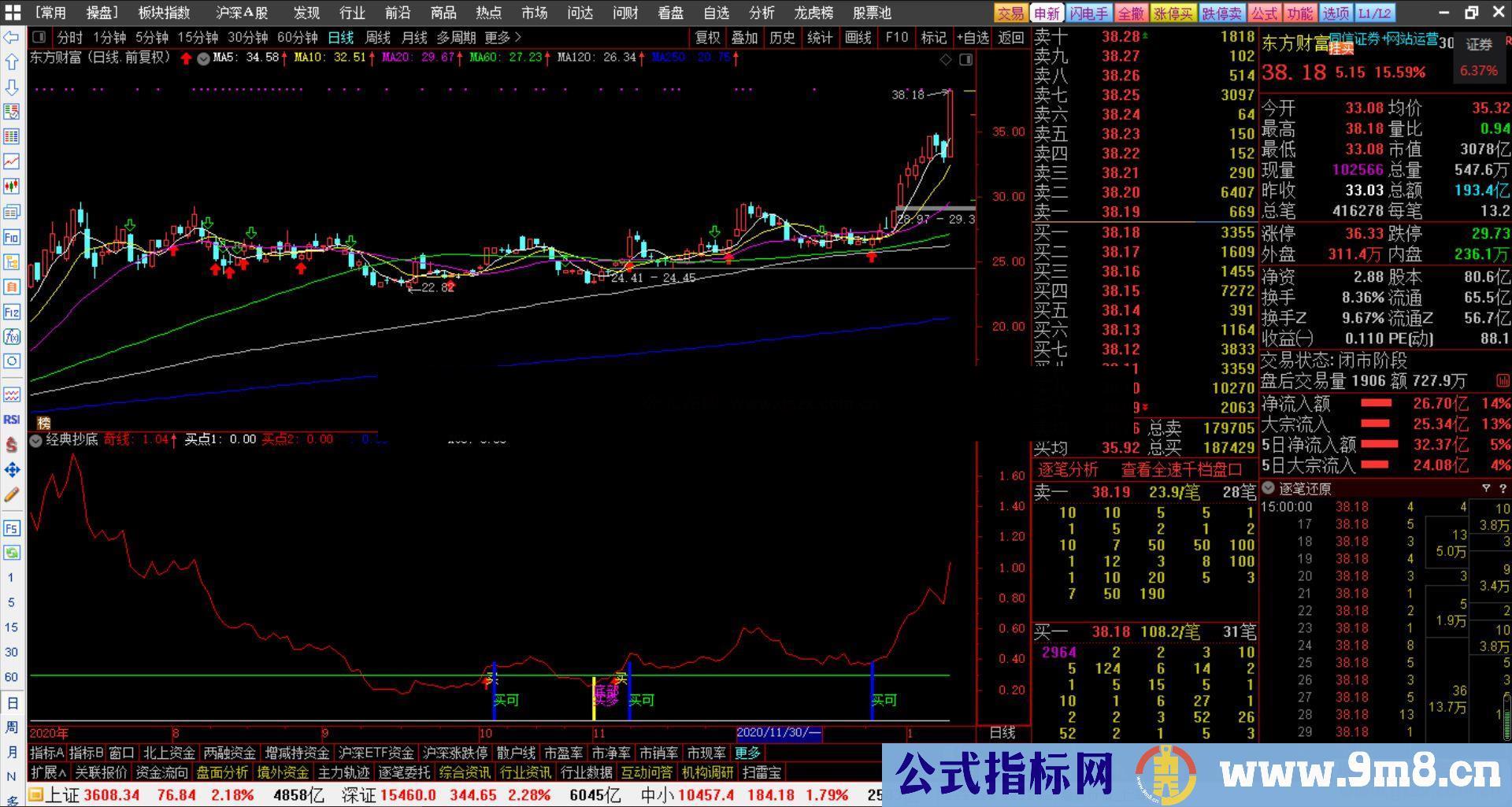This screenshot has height=807, width=1512.
Task: Click the wave indicator icon above RSI
Action: (11, 394)
